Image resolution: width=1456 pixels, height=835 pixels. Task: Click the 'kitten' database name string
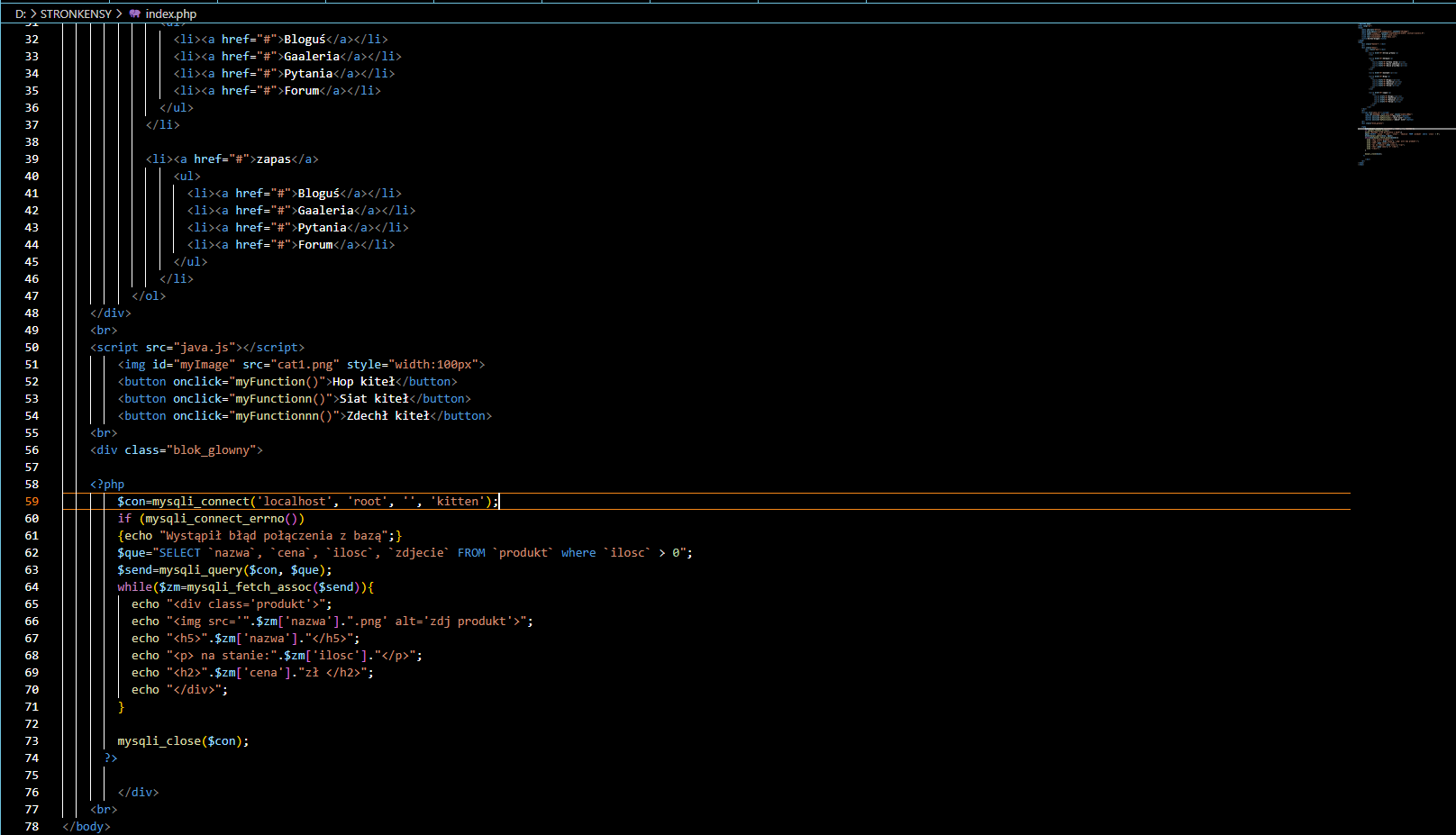(458, 502)
